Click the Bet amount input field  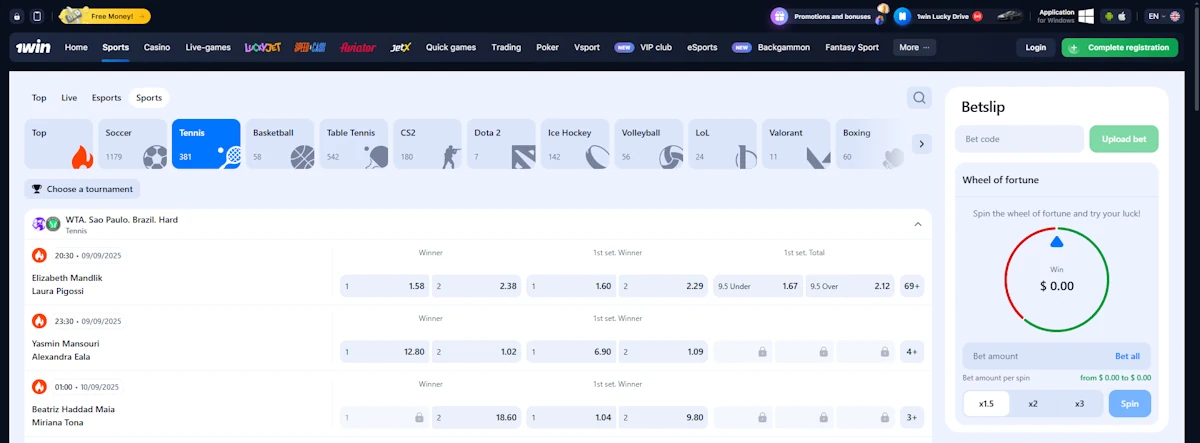1034,356
